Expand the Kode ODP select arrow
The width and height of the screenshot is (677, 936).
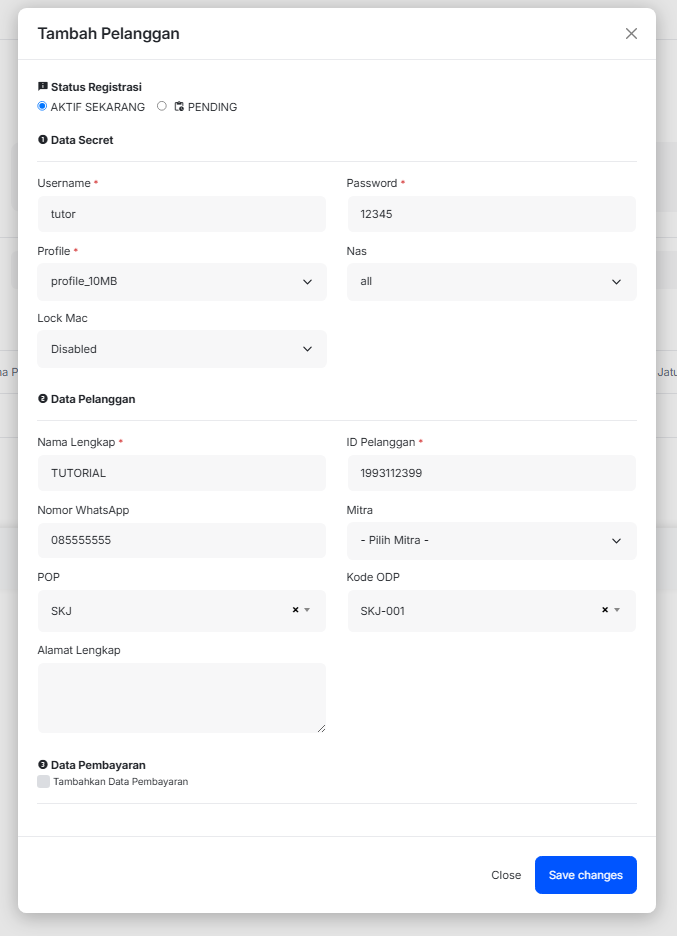coord(617,610)
